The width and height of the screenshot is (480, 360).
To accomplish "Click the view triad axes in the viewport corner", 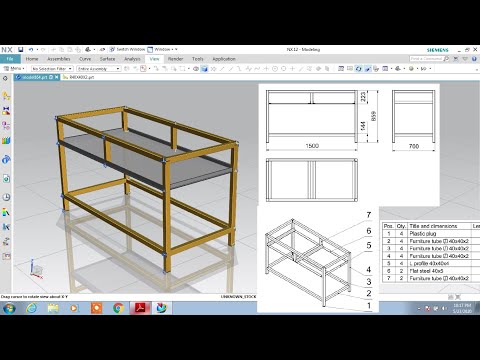I will tap(36, 269).
